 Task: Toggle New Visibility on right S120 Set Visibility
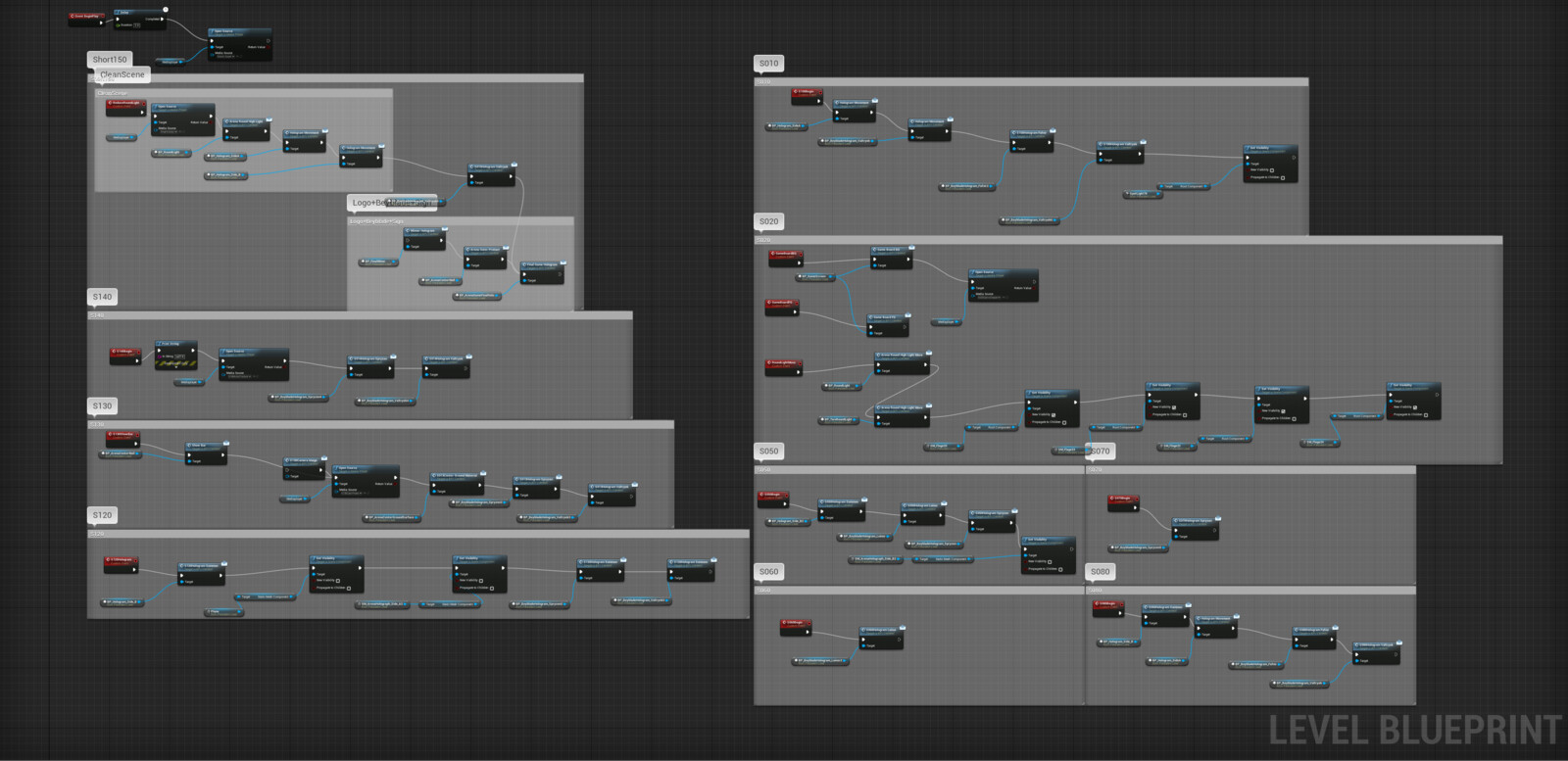[x=481, y=581]
